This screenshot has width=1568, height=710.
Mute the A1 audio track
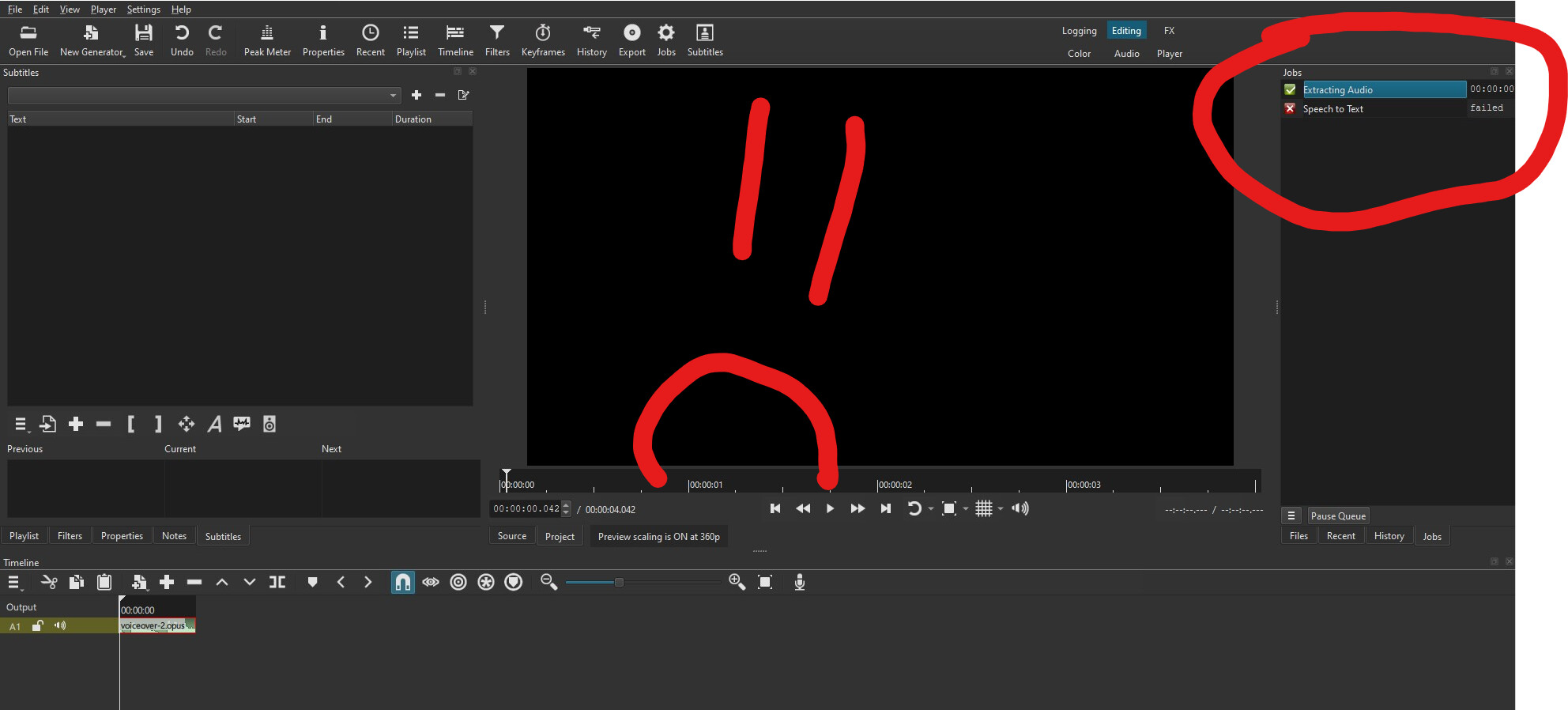tap(60, 626)
